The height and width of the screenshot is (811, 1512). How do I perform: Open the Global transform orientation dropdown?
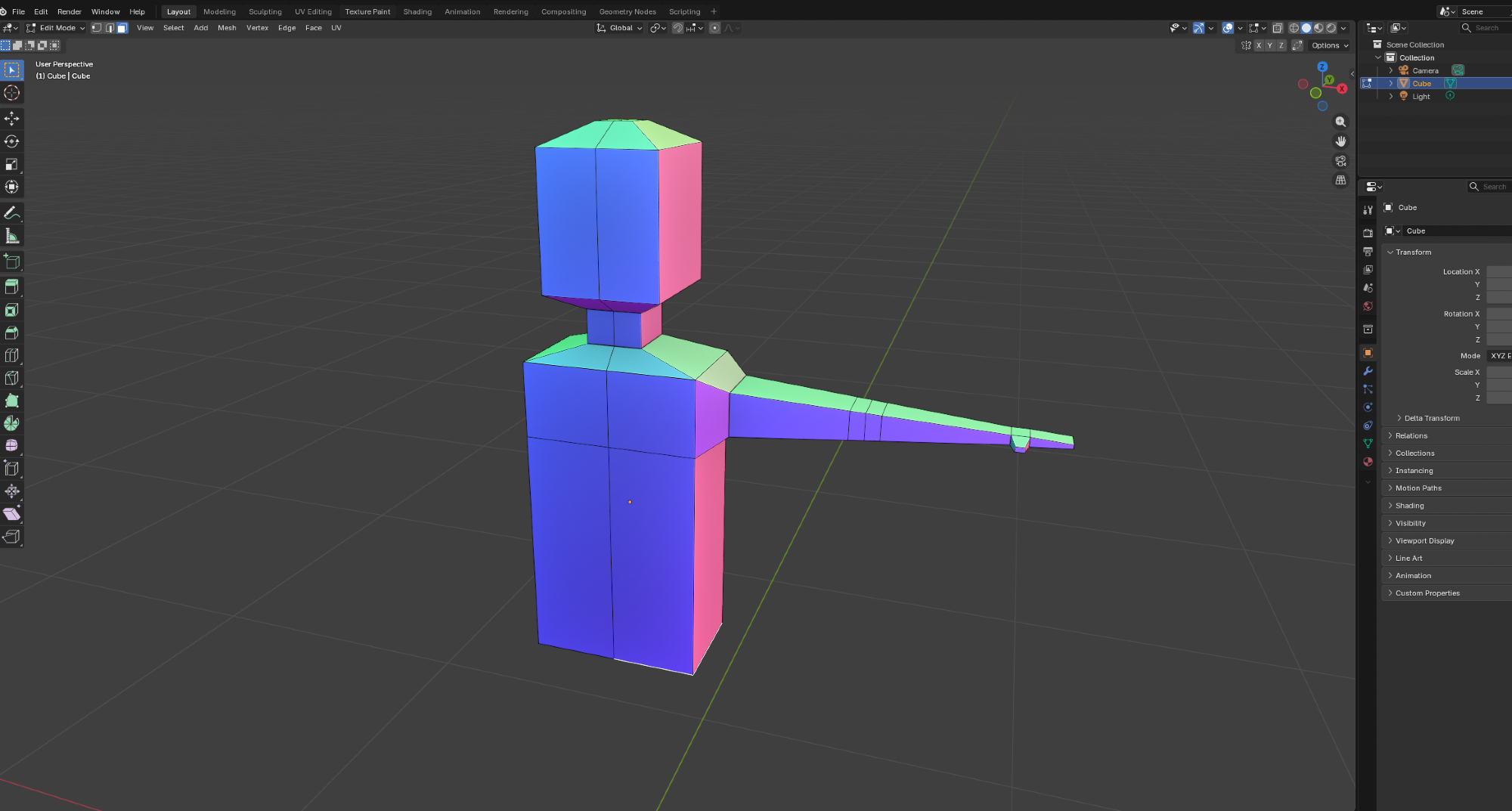coord(620,28)
